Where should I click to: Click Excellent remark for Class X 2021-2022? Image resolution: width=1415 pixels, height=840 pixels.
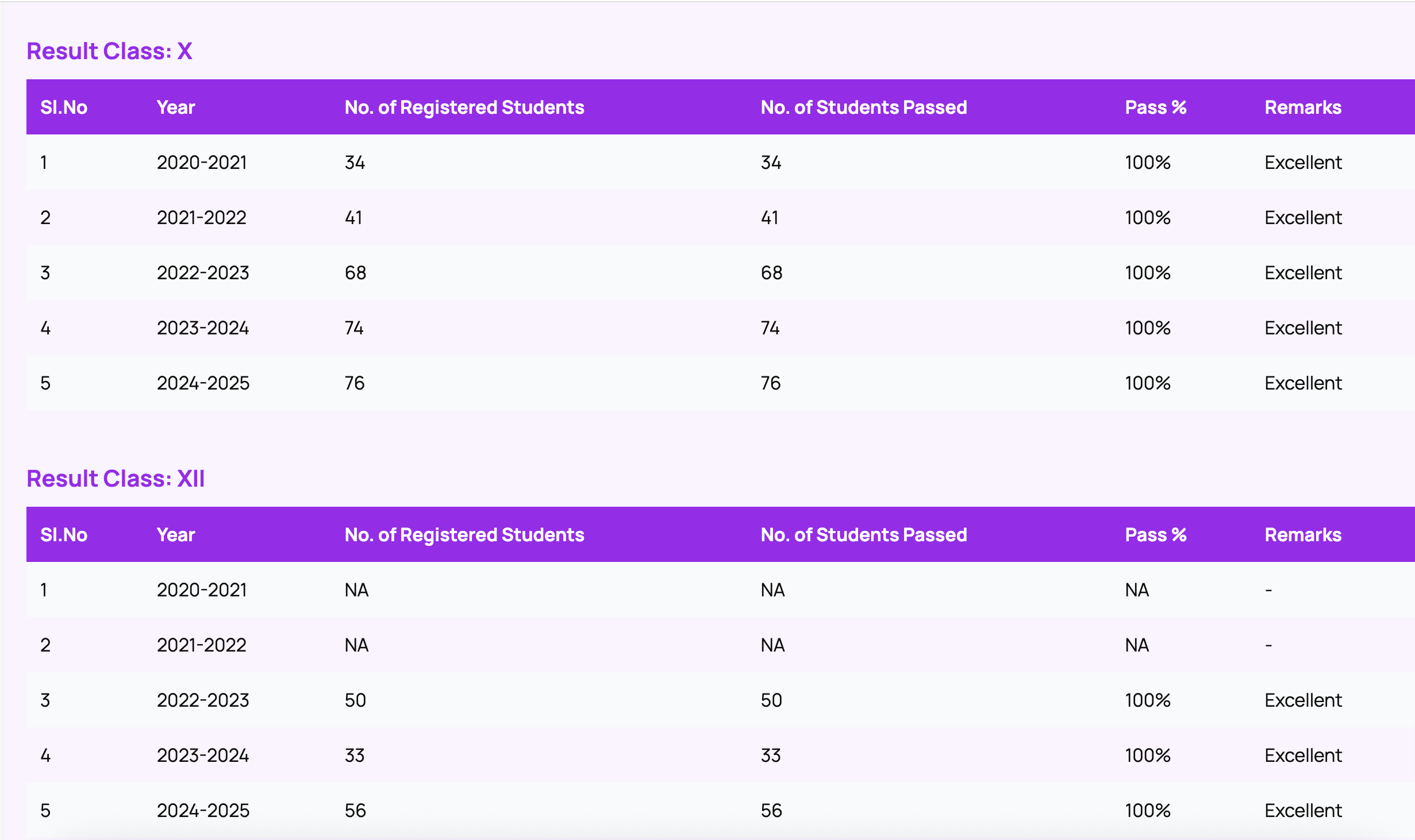click(x=1303, y=218)
